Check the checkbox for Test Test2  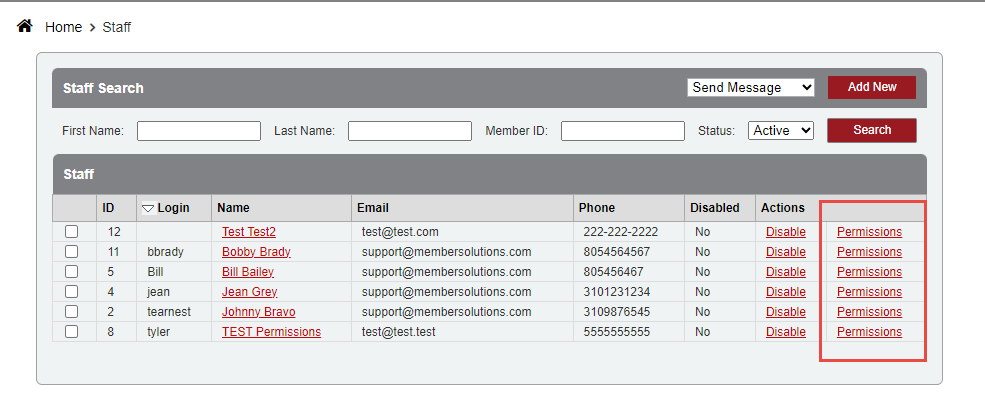click(x=71, y=231)
